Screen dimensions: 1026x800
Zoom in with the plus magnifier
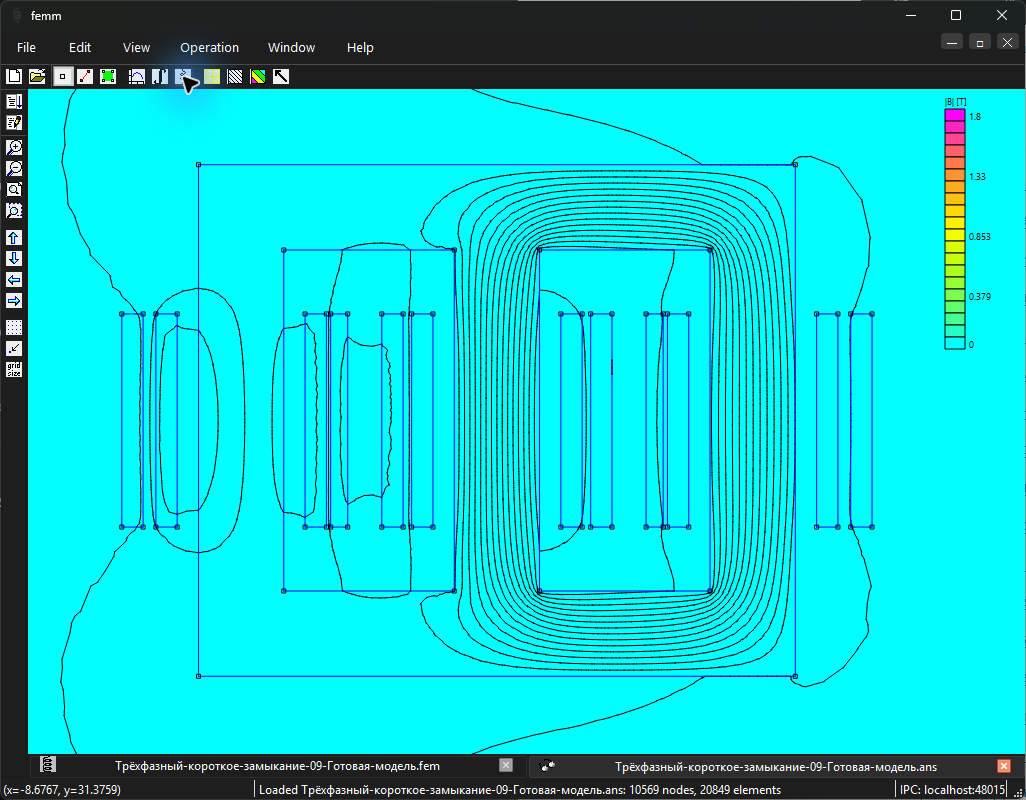14,147
